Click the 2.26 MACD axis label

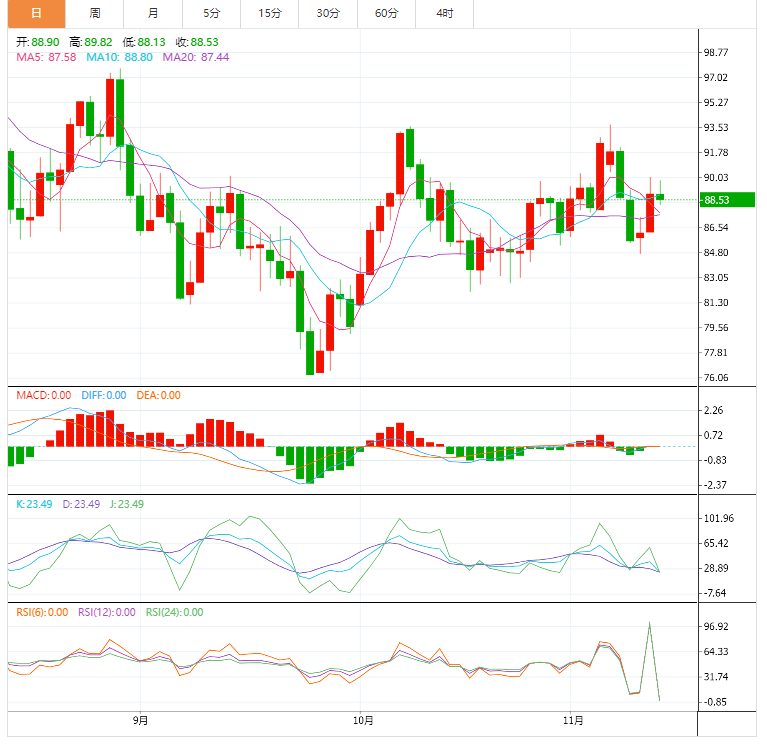pyautogui.click(x=713, y=410)
